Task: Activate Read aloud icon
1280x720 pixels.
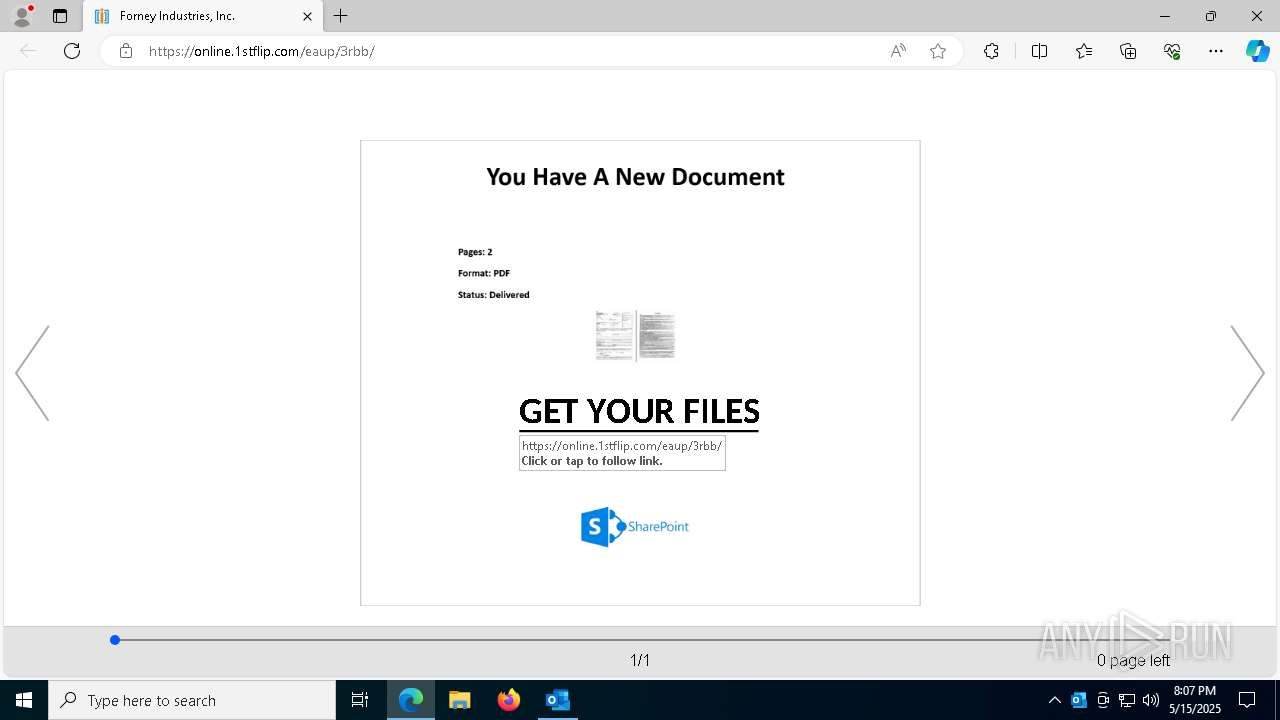Action: (x=898, y=51)
